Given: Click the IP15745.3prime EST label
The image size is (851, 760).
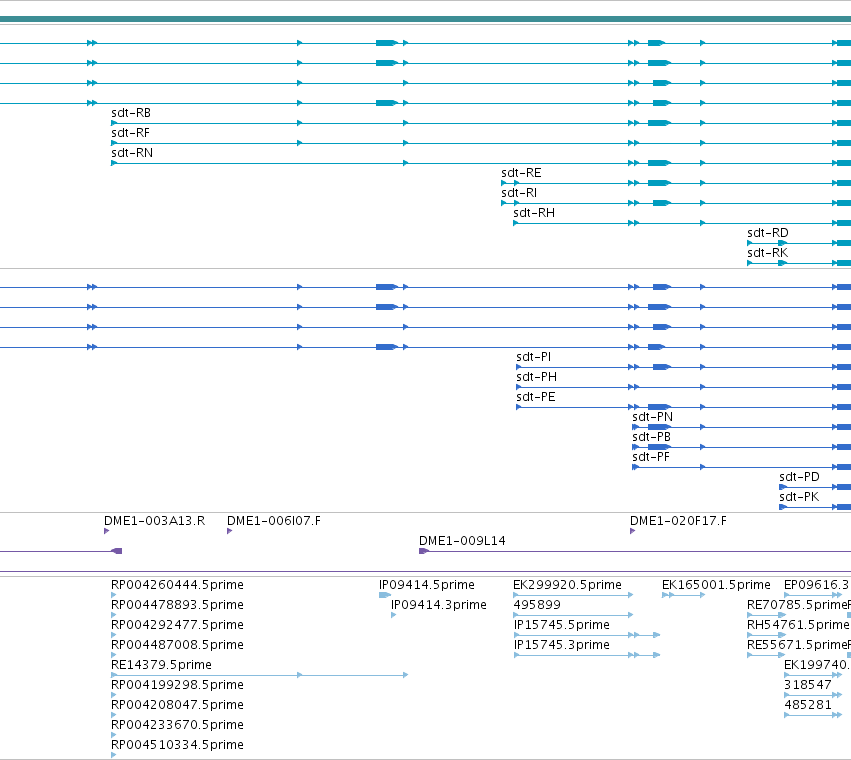Looking at the screenshot, I should (562, 645).
